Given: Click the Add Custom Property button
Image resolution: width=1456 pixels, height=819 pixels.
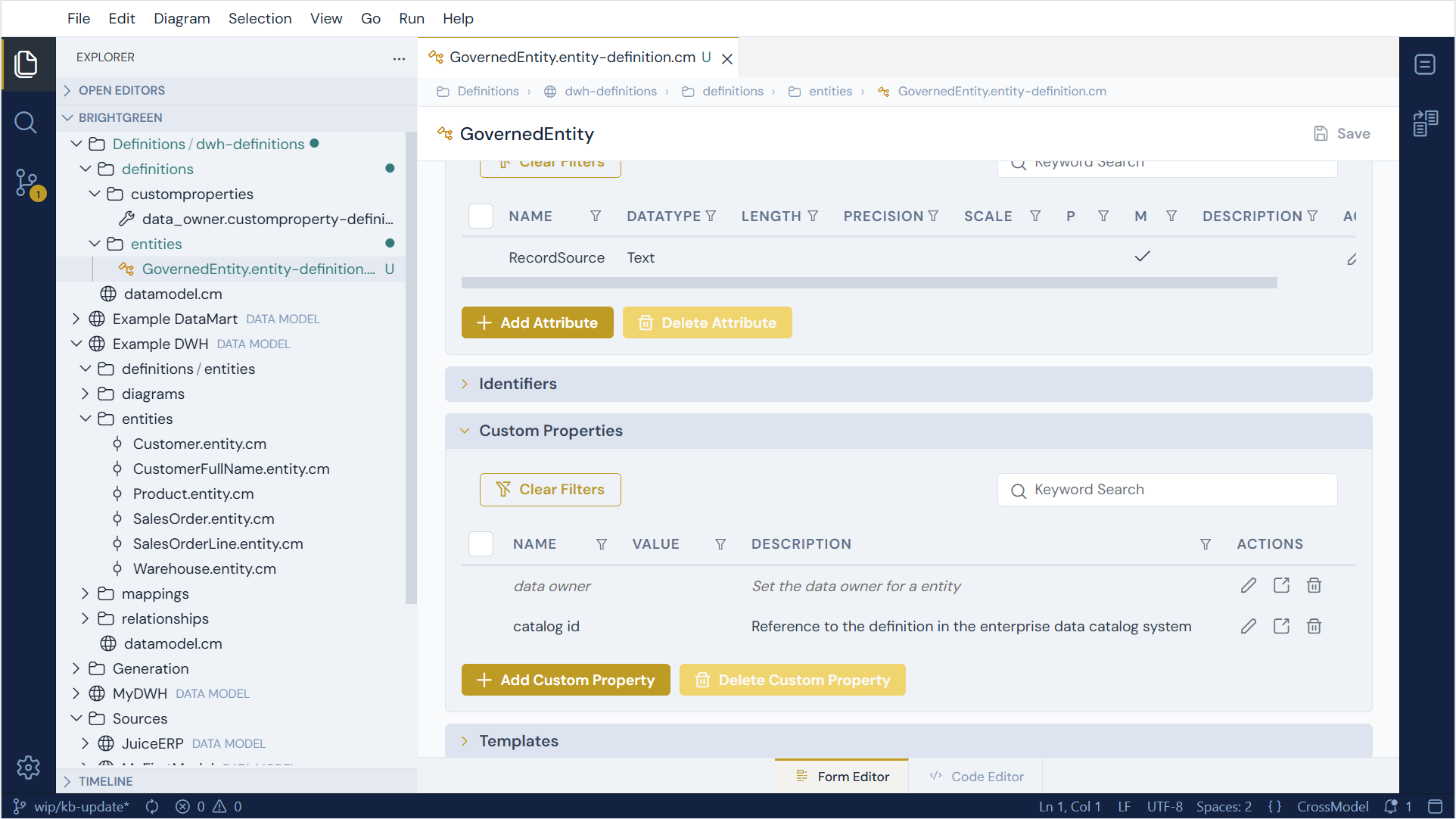Looking at the screenshot, I should (565, 680).
